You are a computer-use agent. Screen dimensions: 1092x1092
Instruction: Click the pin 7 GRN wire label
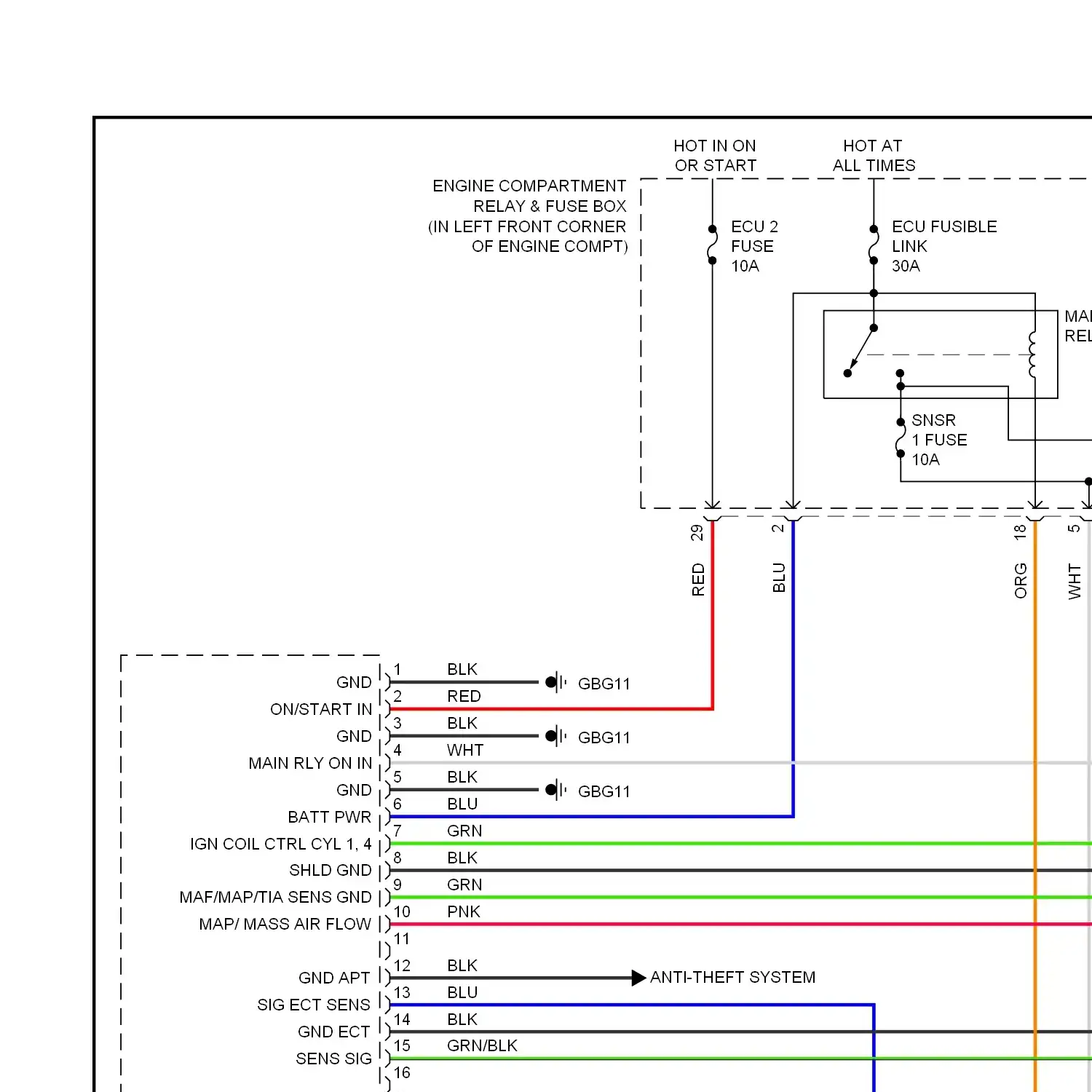(464, 831)
